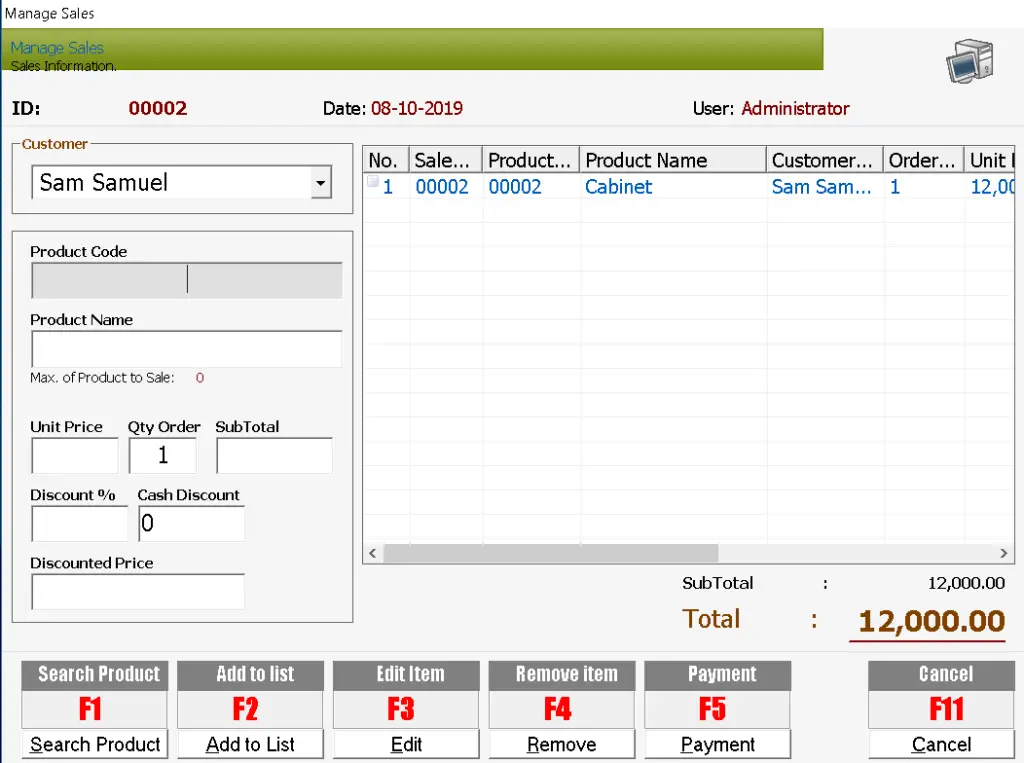Click the Discounted Price input box

tap(138, 591)
